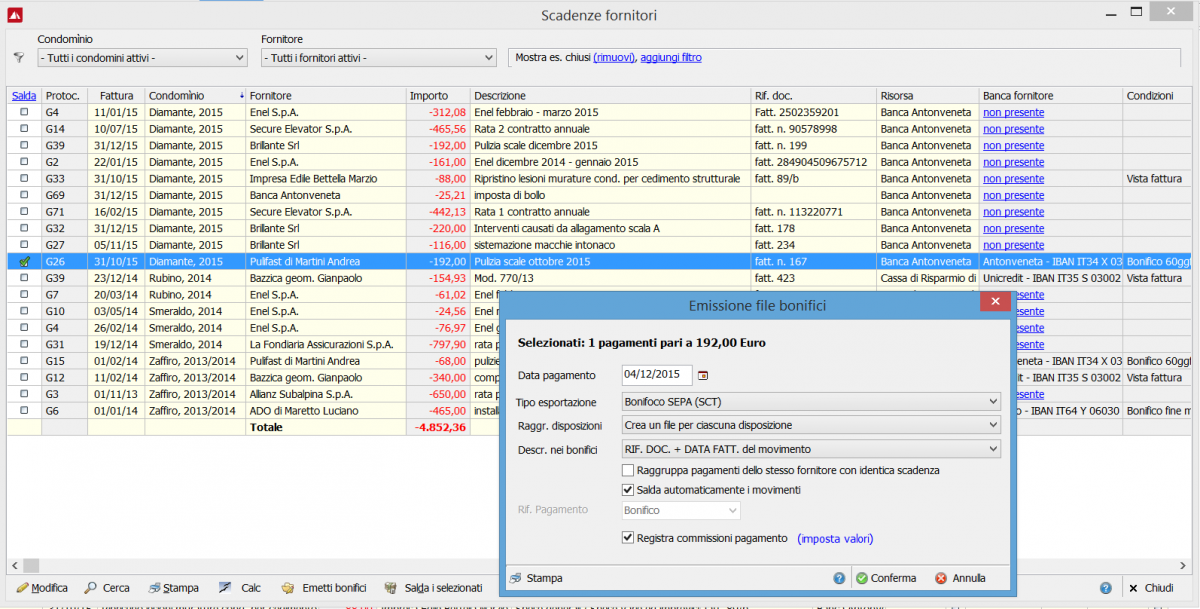Tick the Salda checkbox for row G14
The height and width of the screenshot is (609, 1200).
point(24,129)
